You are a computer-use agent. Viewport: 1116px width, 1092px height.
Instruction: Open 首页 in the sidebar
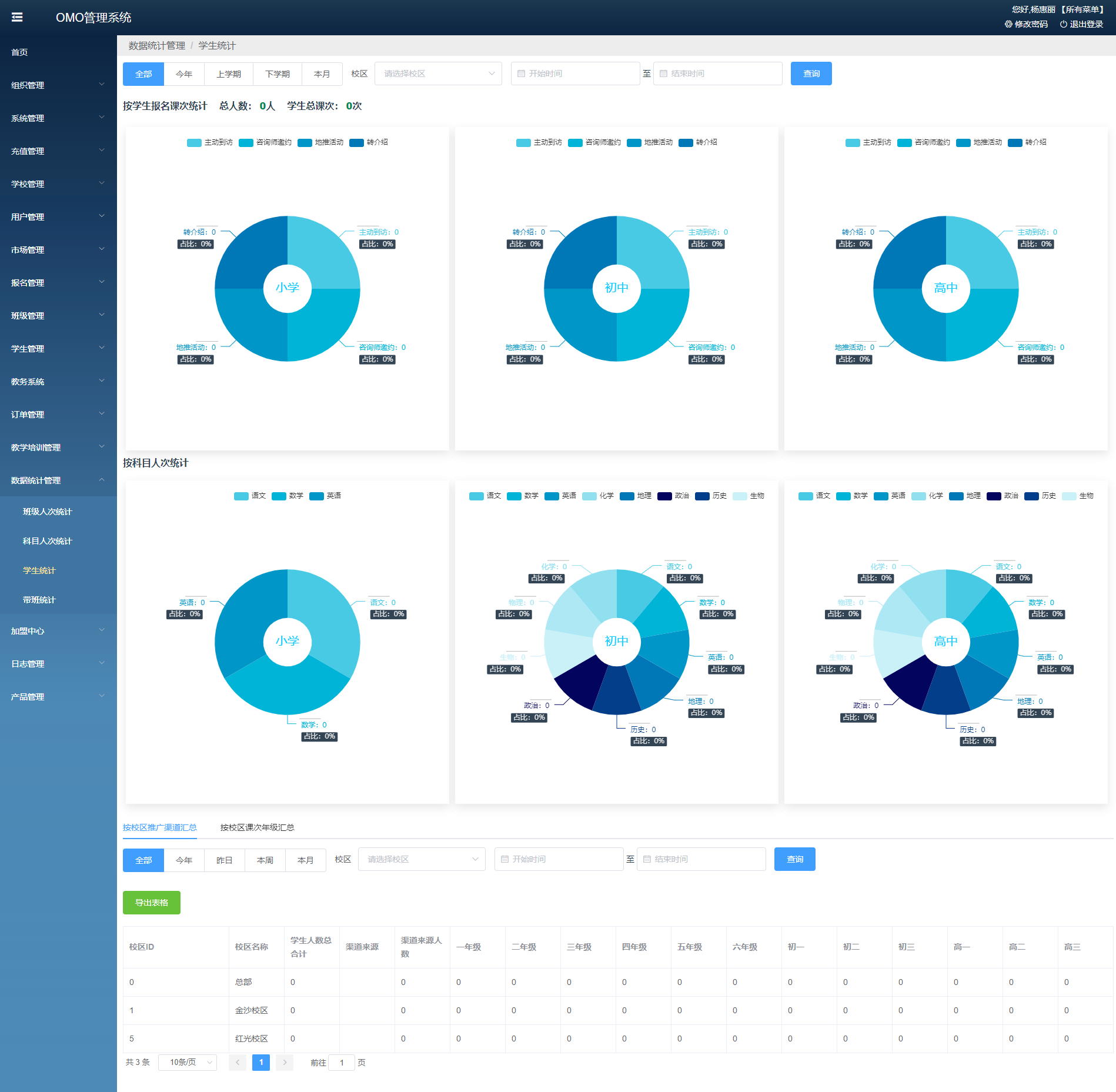(x=58, y=52)
